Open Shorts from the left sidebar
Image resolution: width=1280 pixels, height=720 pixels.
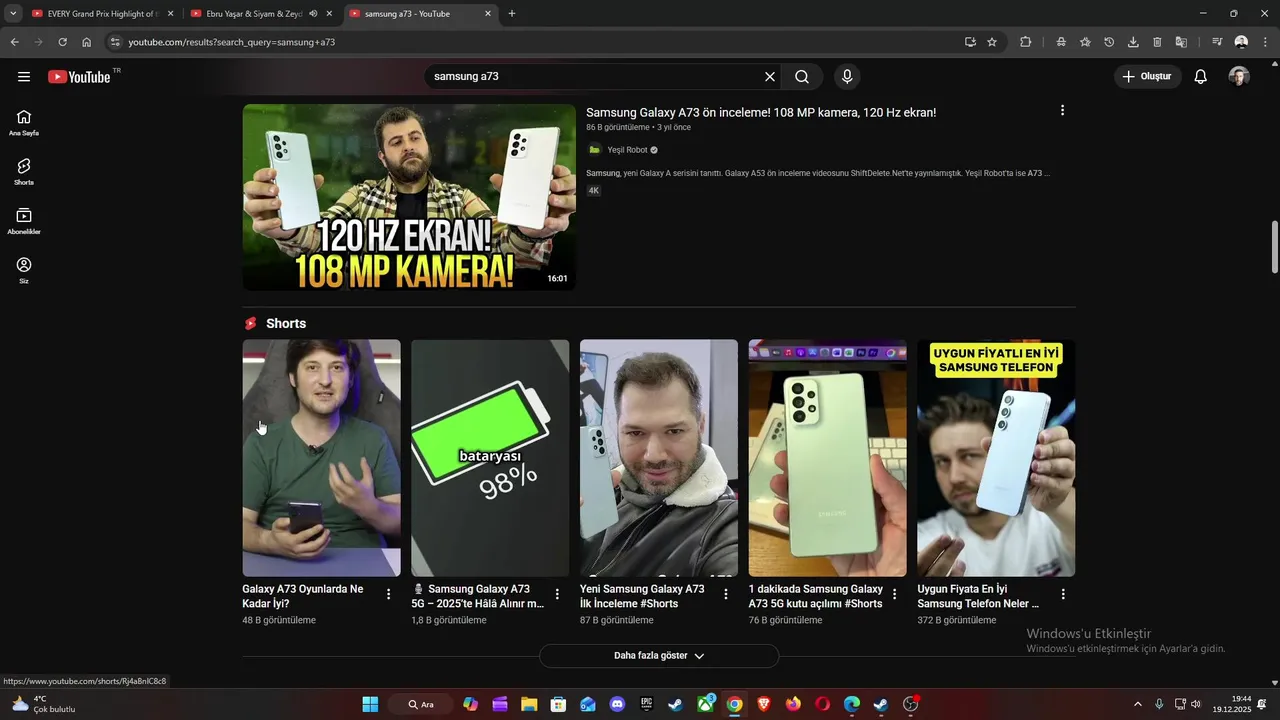pyautogui.click(x=24, y=172)
